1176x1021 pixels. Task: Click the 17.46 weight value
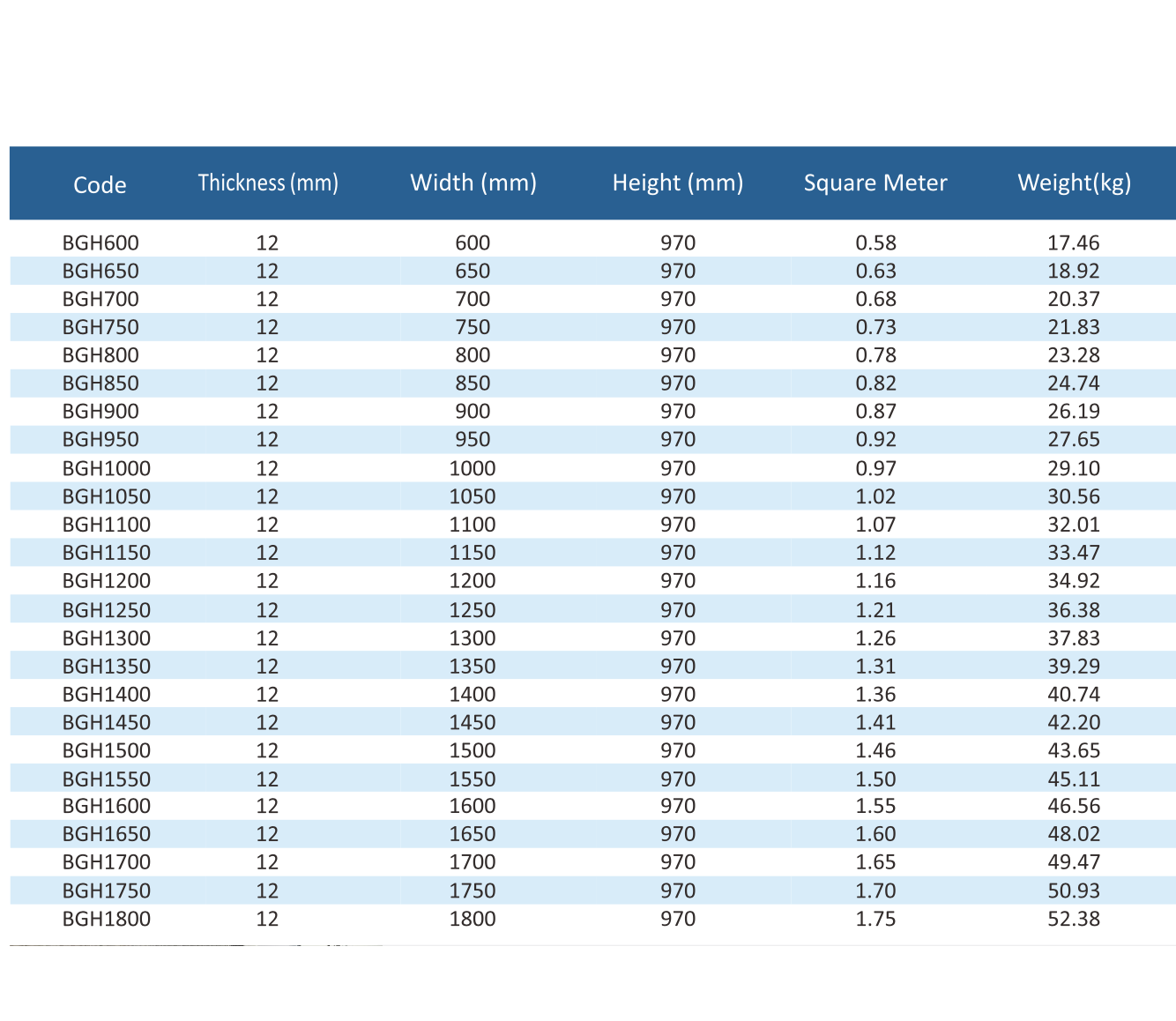pos(1074,242)
